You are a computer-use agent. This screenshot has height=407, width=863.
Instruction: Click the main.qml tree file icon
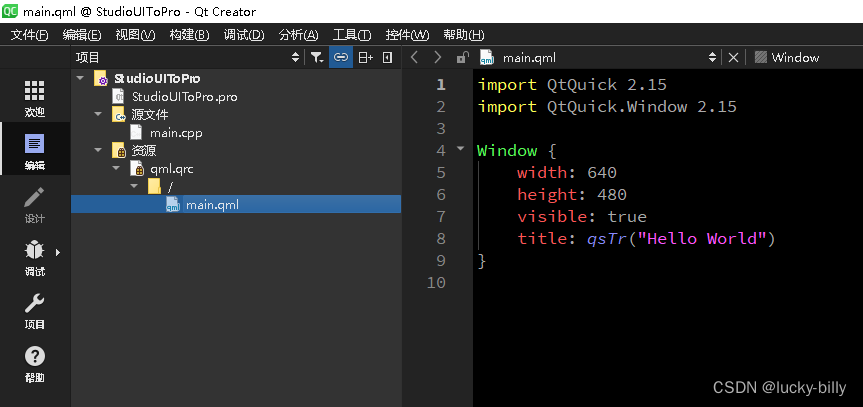click(173, 205)
